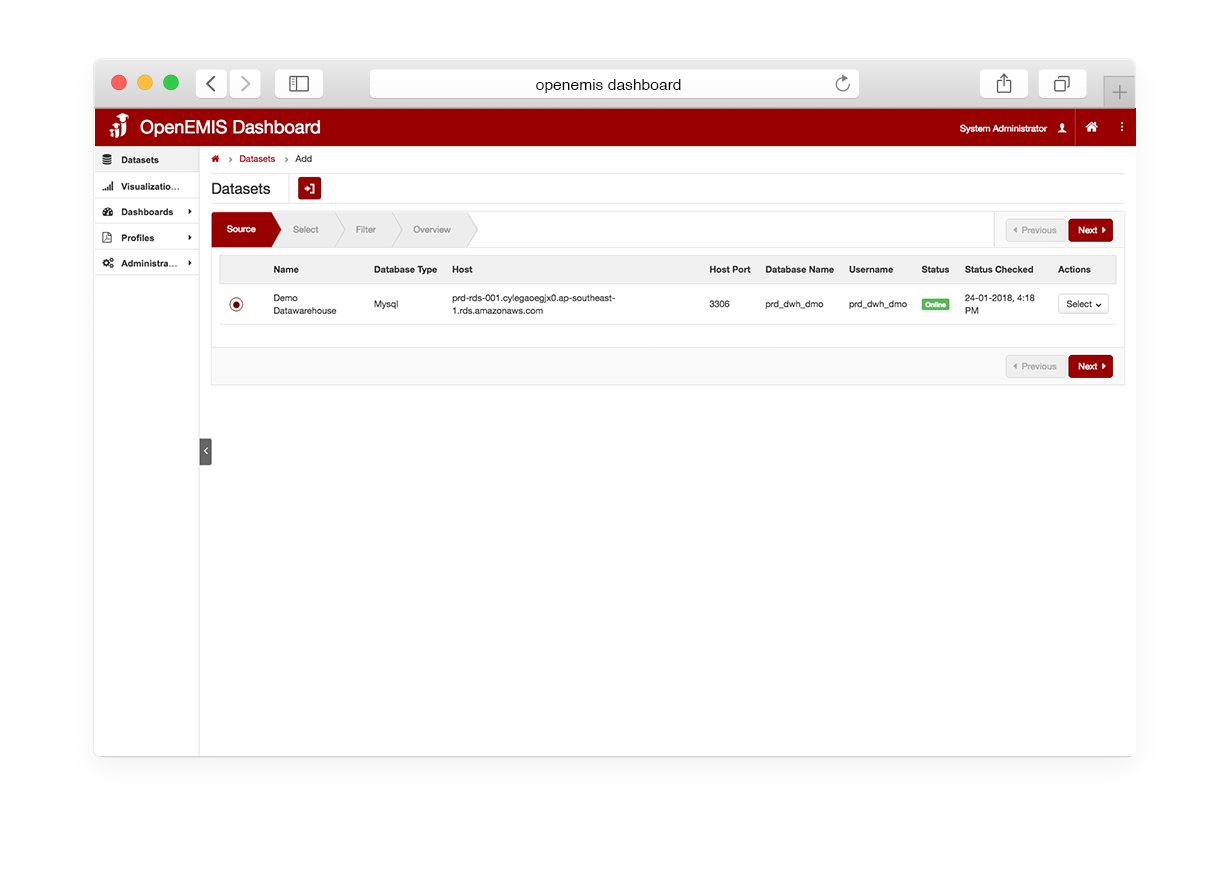Open Profiles sidebar menu item
The image size is (1230, 896).
pos(147,238)
